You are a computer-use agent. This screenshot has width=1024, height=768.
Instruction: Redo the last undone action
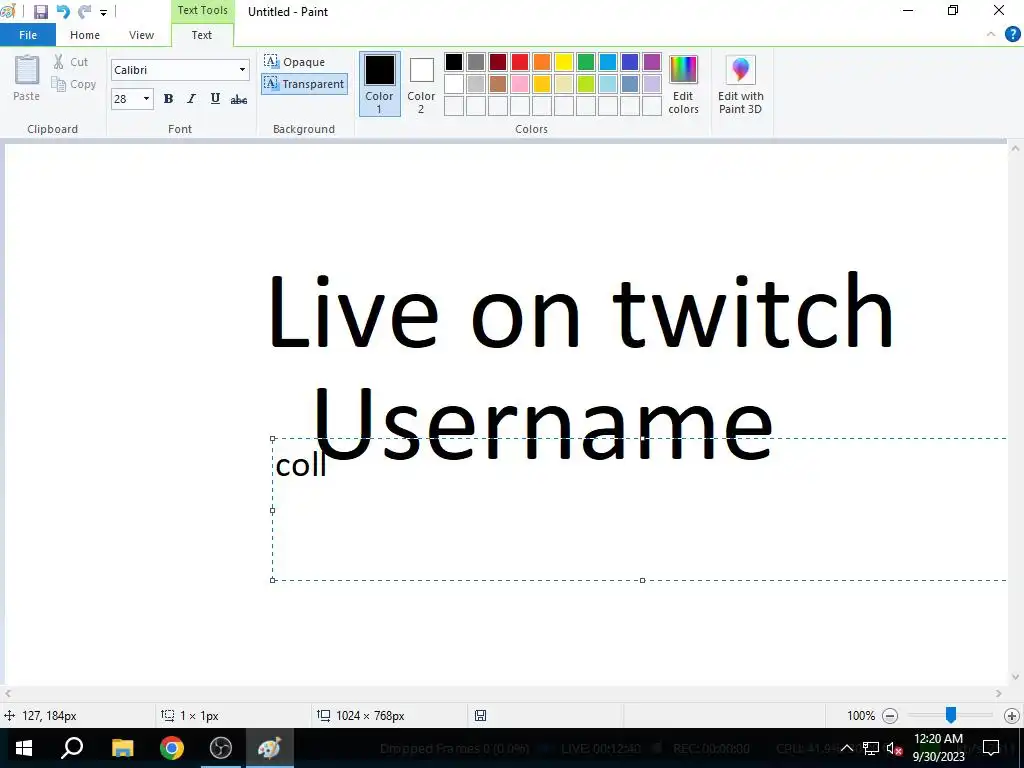[84, 12]
